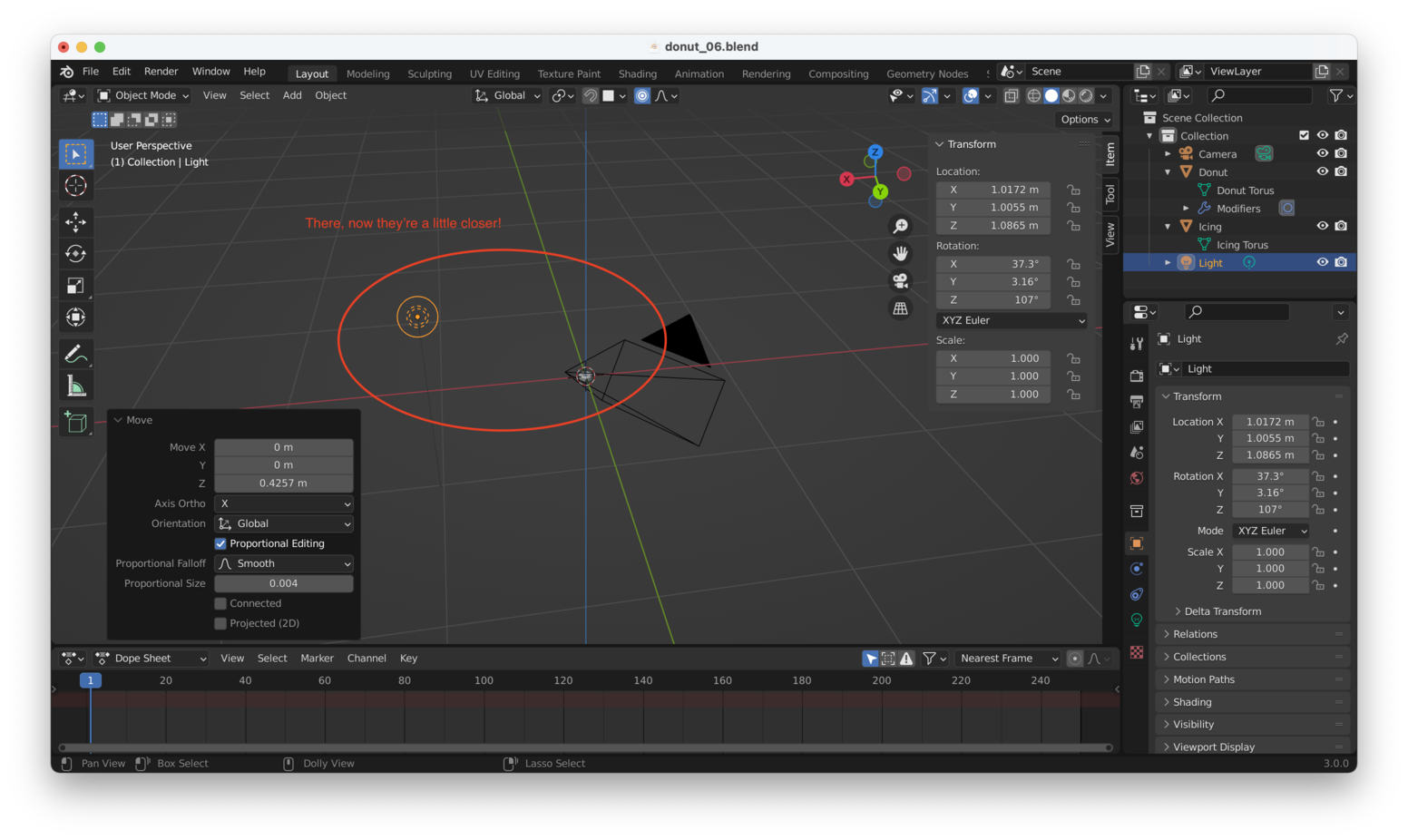
Task: Activate the Rotate tool
Action: pos(76,253)
